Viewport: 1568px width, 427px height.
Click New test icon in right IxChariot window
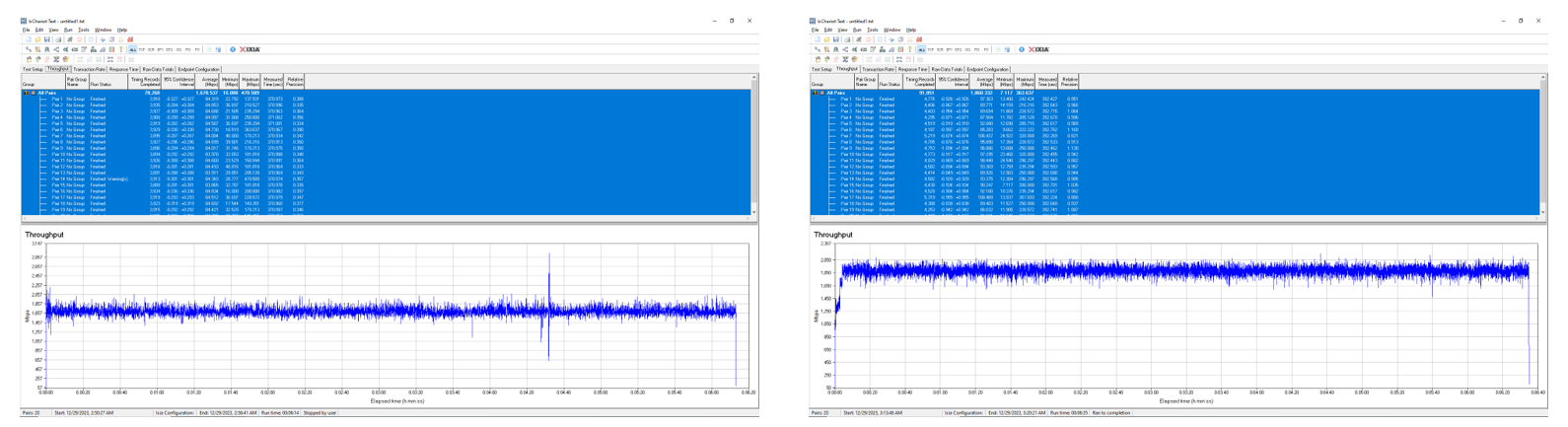(x=818, y=39)
